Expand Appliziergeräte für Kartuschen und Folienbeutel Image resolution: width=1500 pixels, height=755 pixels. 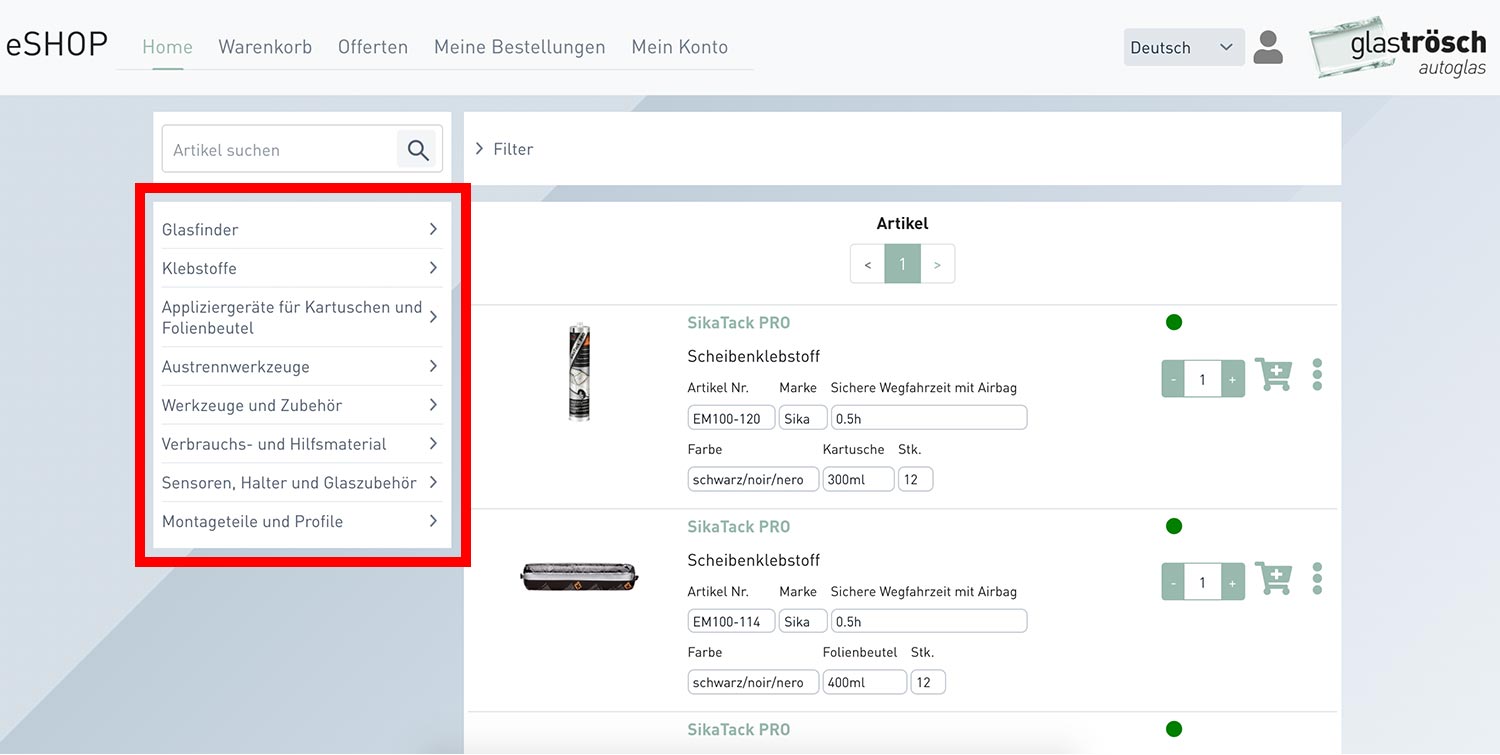pos(301,317)
